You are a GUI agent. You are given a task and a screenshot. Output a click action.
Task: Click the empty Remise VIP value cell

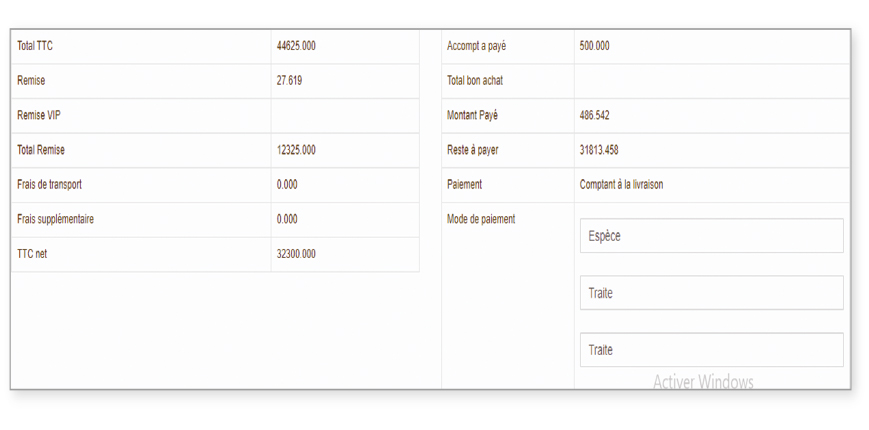345,115
